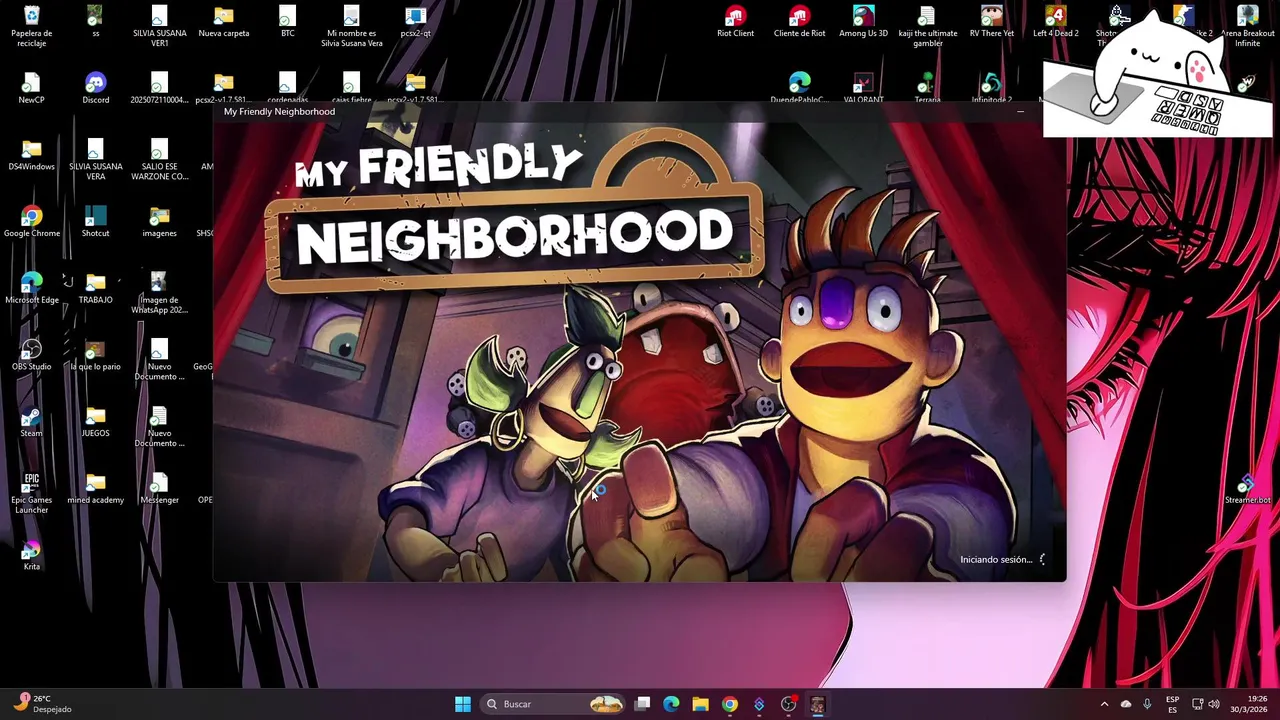Expand the hidden system tray icons chevron
The image size is (1280, 720).
click(x=1104, y=704)
